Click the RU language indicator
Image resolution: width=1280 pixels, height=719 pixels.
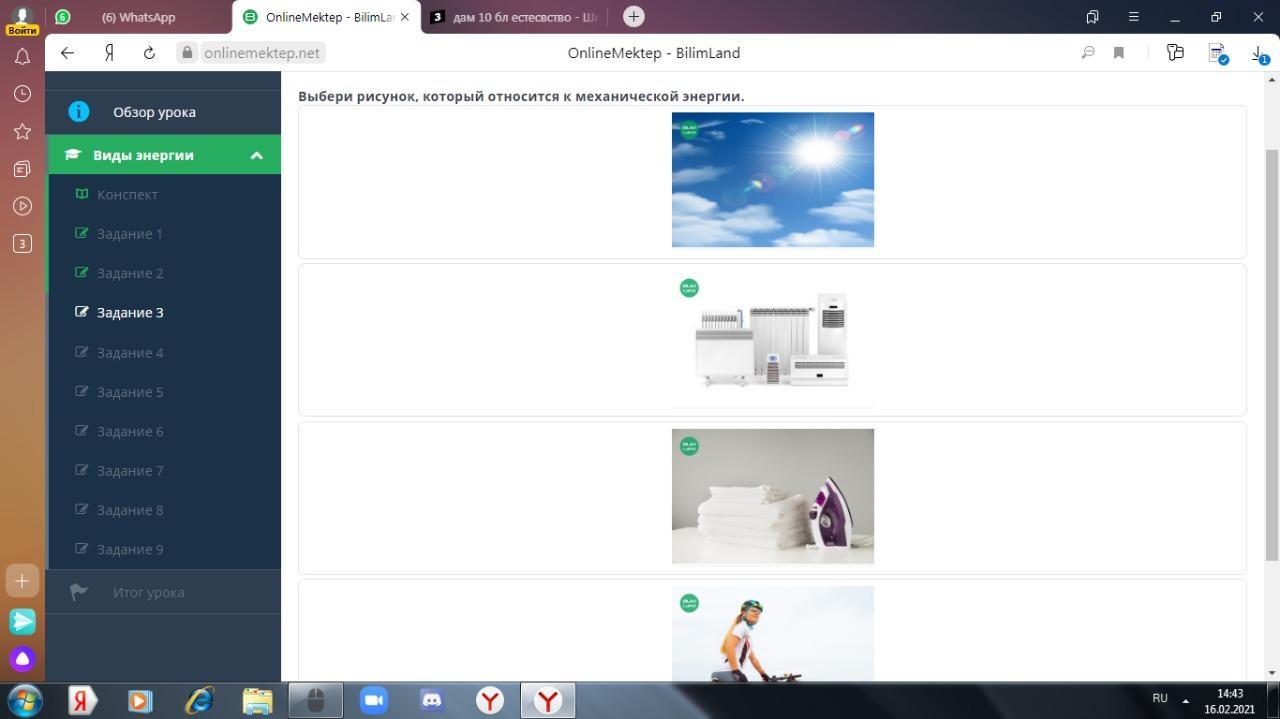[1160, 699]
